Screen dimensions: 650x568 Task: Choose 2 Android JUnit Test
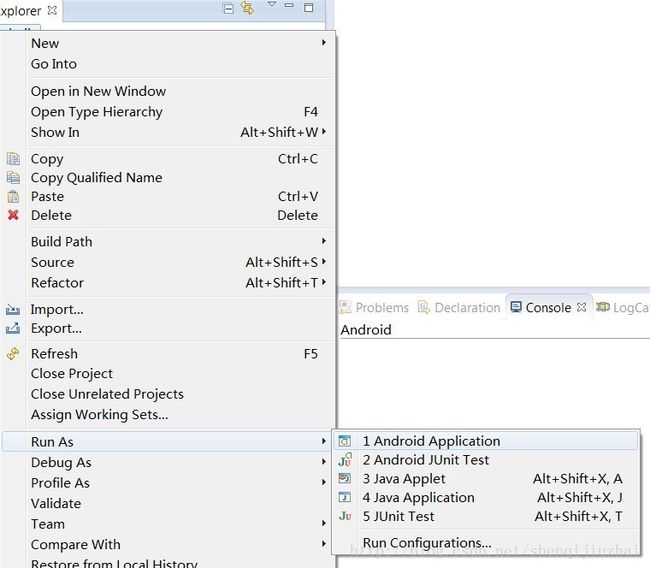pos(486,460)
